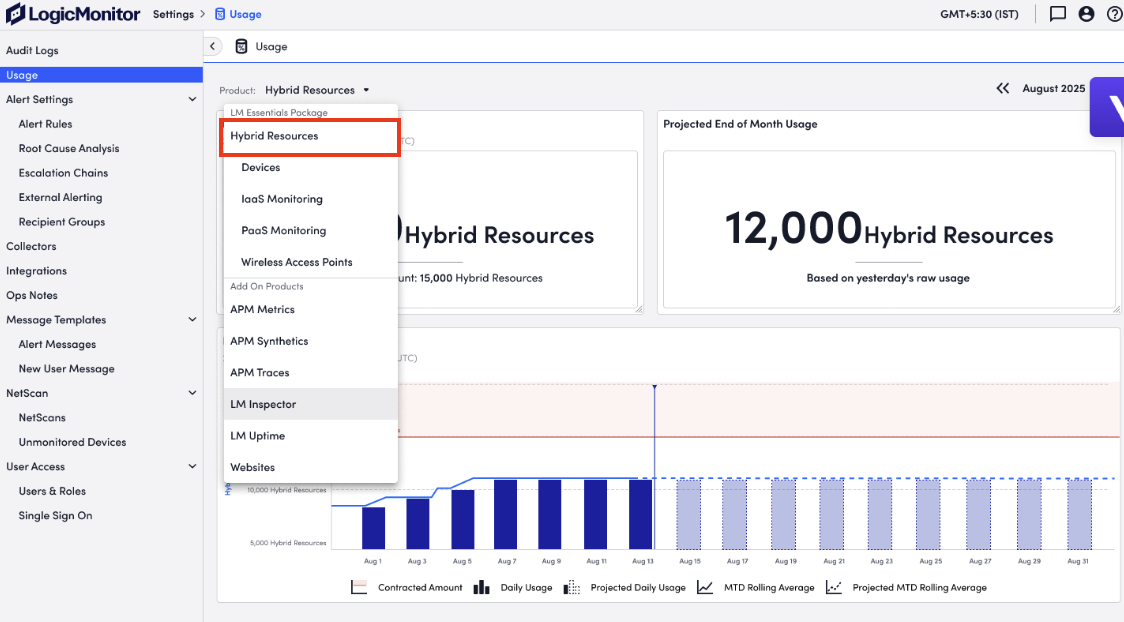The height and width of the screenshot is (622, 1124).
Task: Click the GMT+5:30 (IST) timezone label
Action: (979, 14)
